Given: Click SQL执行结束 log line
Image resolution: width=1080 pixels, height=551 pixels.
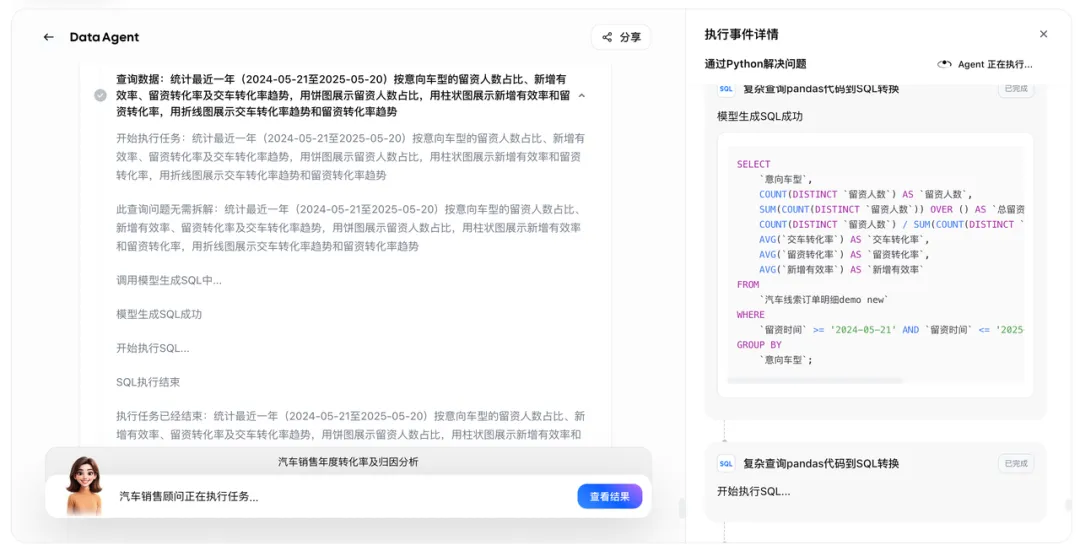Looking at the screenshot, I should [148, 382].
